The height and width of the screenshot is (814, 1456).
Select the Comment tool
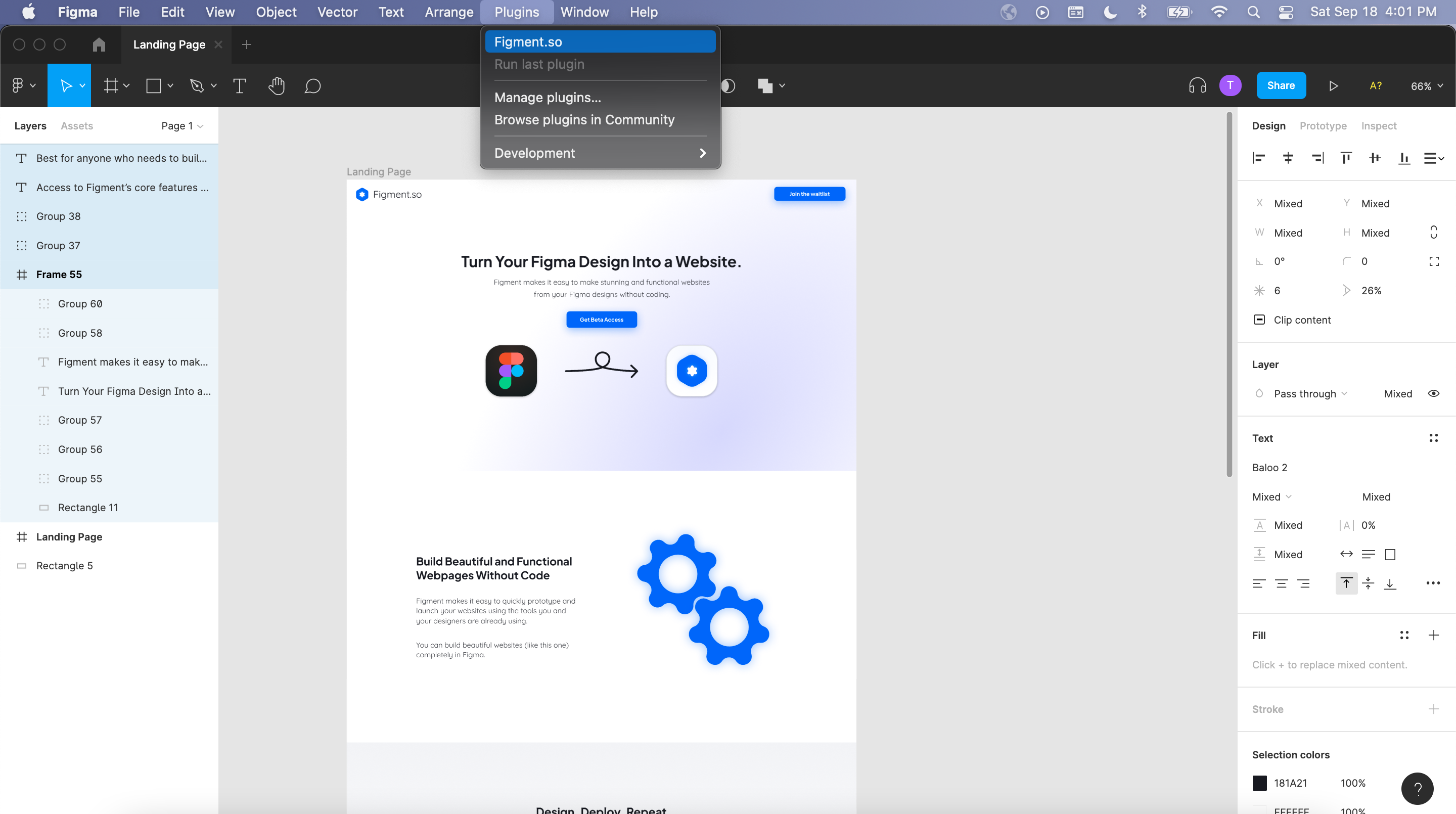(x=312, y=85)
